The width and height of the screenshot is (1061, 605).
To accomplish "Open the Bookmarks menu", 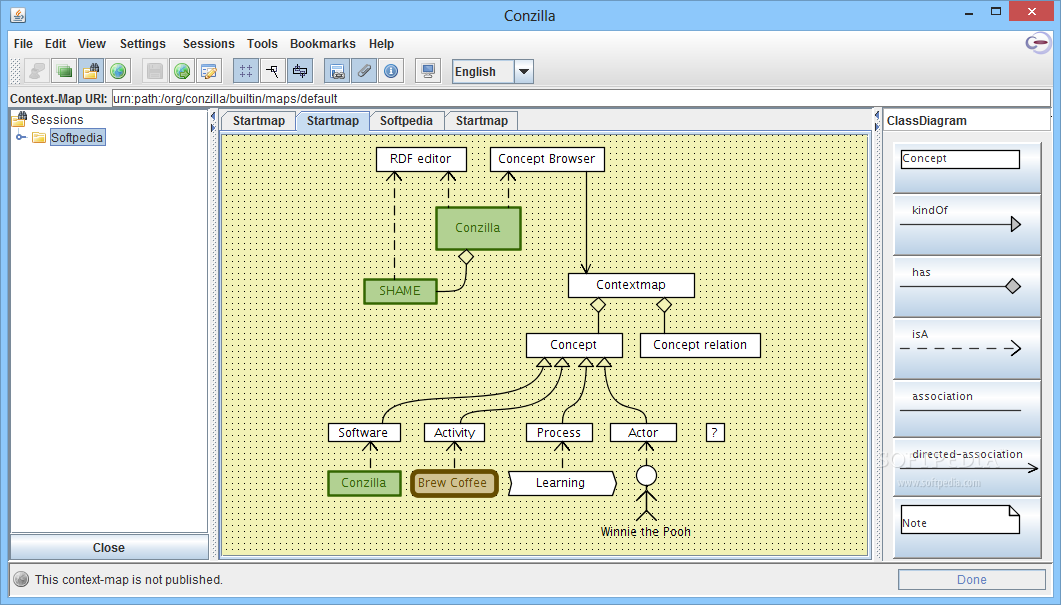I will (323, 43).
